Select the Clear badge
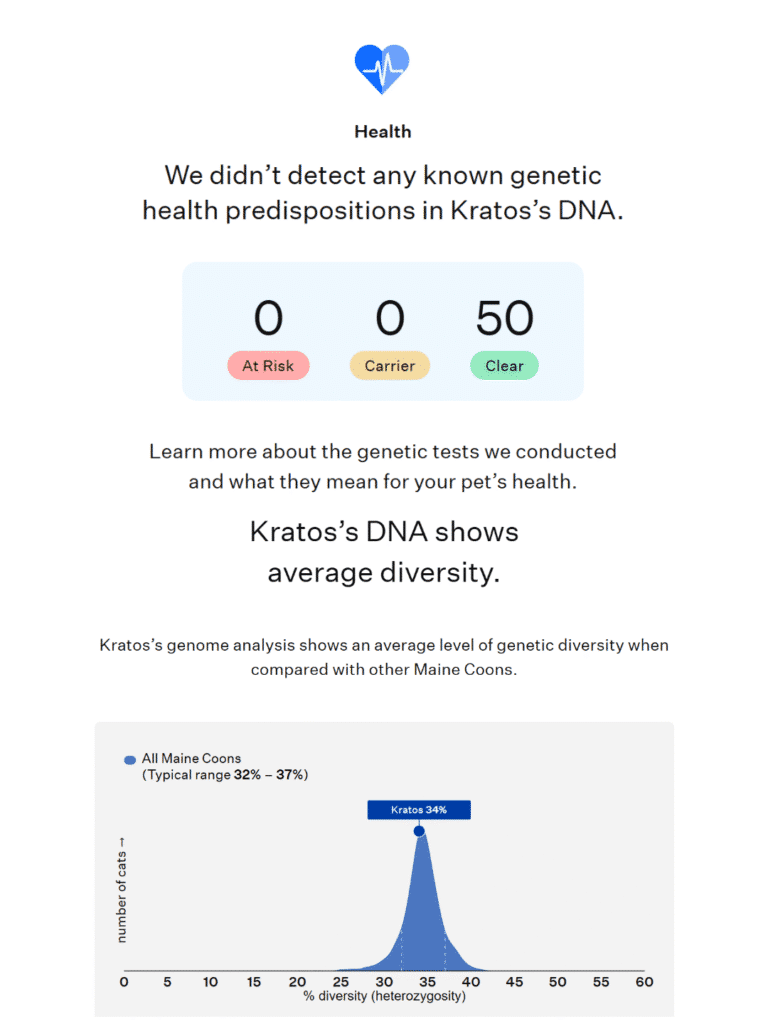Image resolution: width=768 pixels, height=1024 pixels. point(504,366)
